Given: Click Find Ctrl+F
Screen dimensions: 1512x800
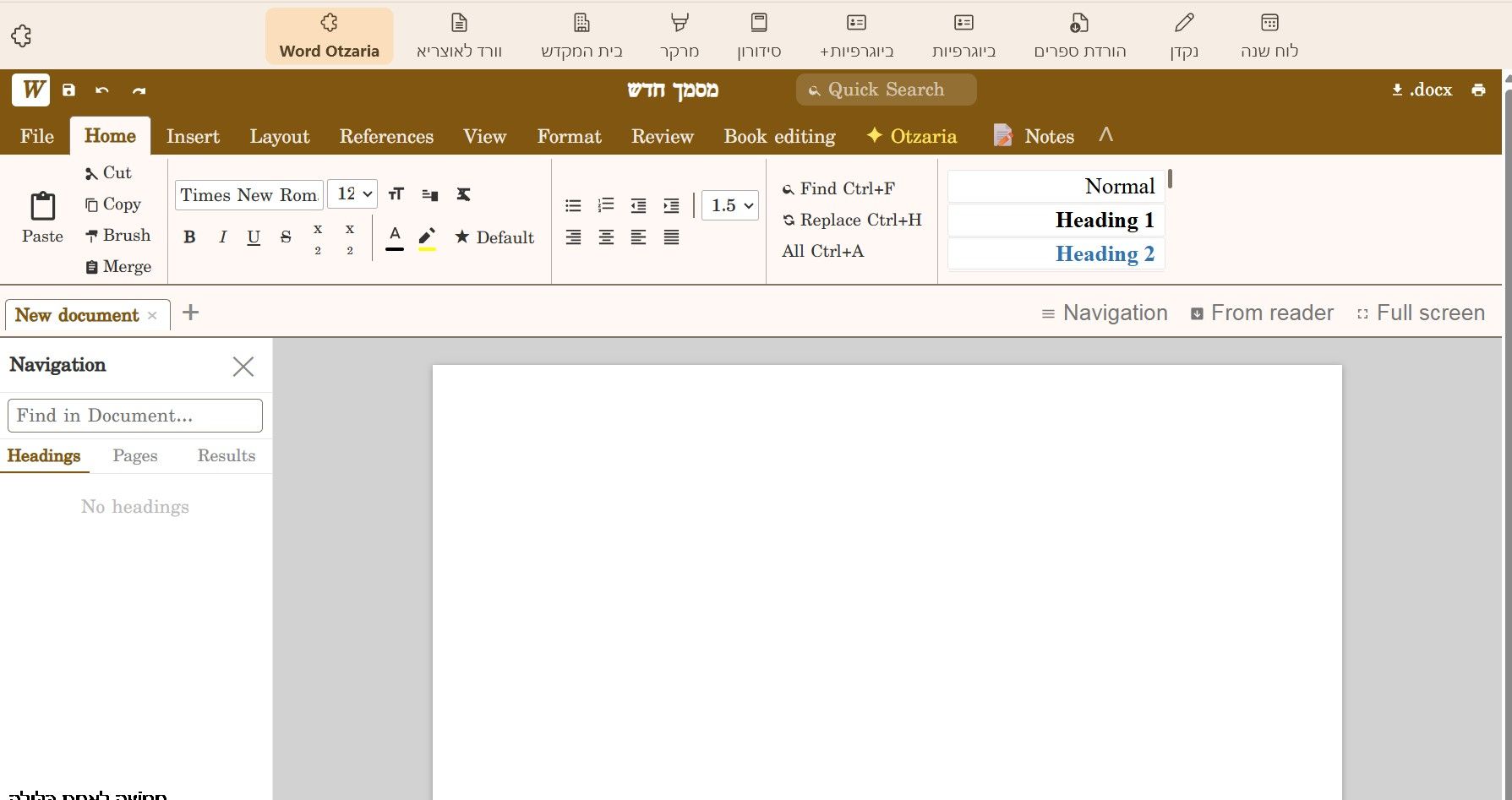Looking at the screenshot, I should pyautogui.click(x=838, y=188).
